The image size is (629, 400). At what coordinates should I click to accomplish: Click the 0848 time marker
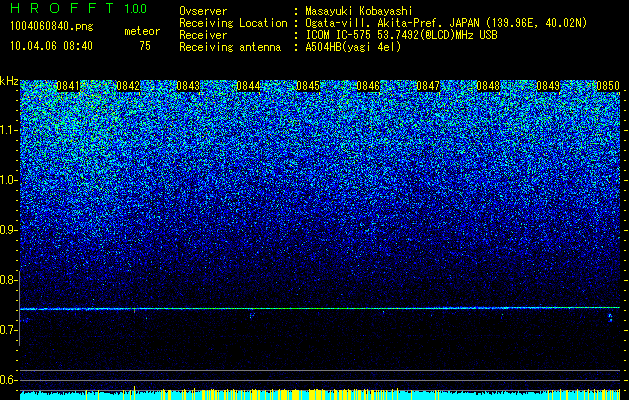point(488,86)
